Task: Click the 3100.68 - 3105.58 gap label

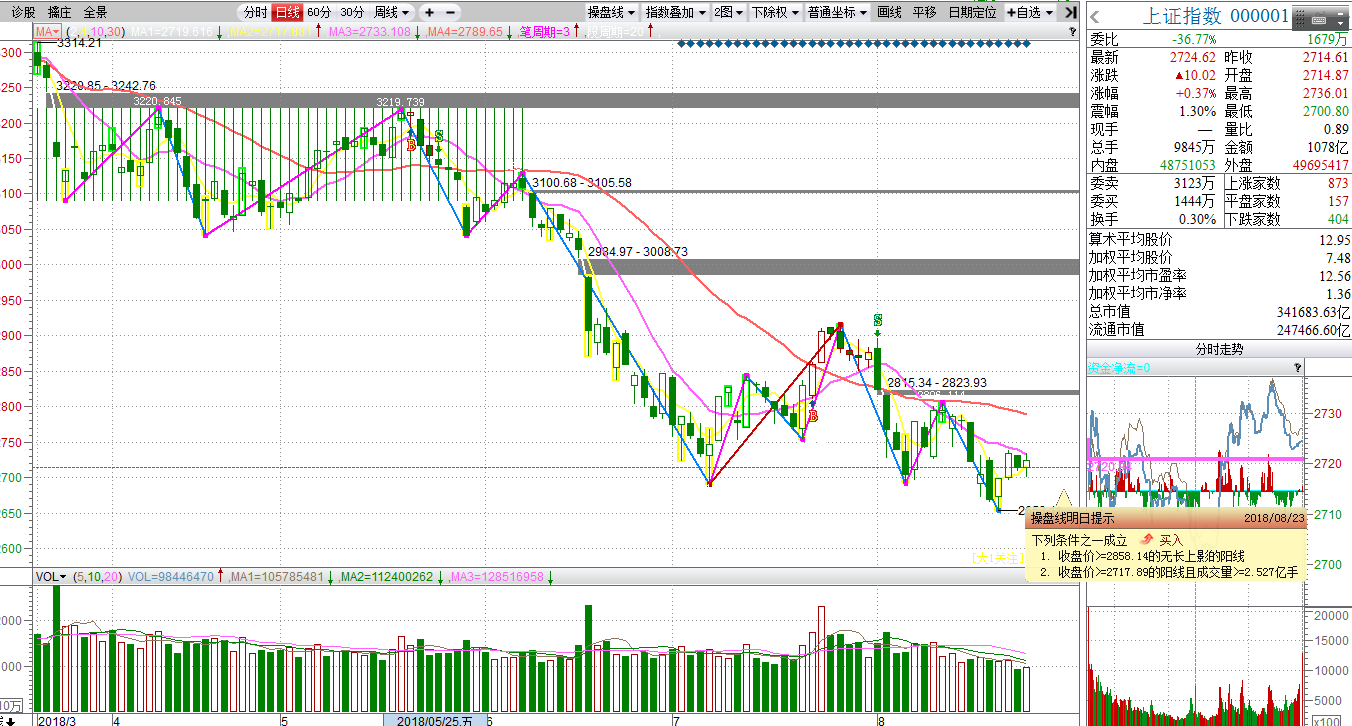Action: pyautogui.click(x=582, y=183)
